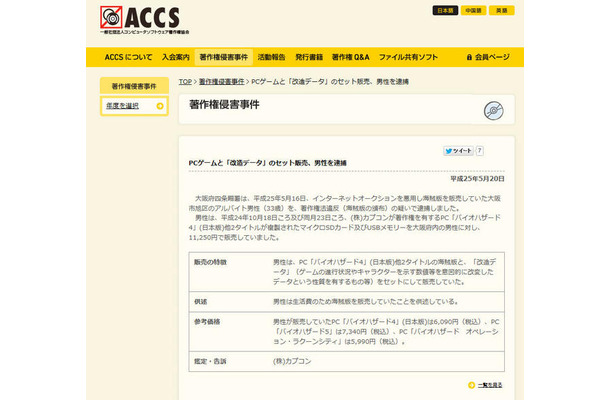Click cell (株)カプコン
610x400 pixels.
(292, 361)
